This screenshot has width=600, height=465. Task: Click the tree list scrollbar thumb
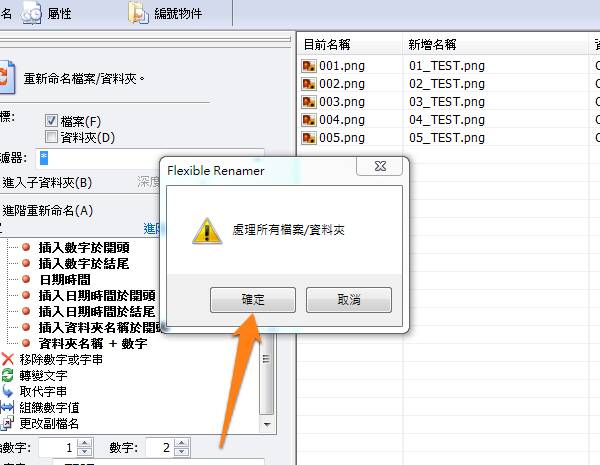[x=266, y=373]
